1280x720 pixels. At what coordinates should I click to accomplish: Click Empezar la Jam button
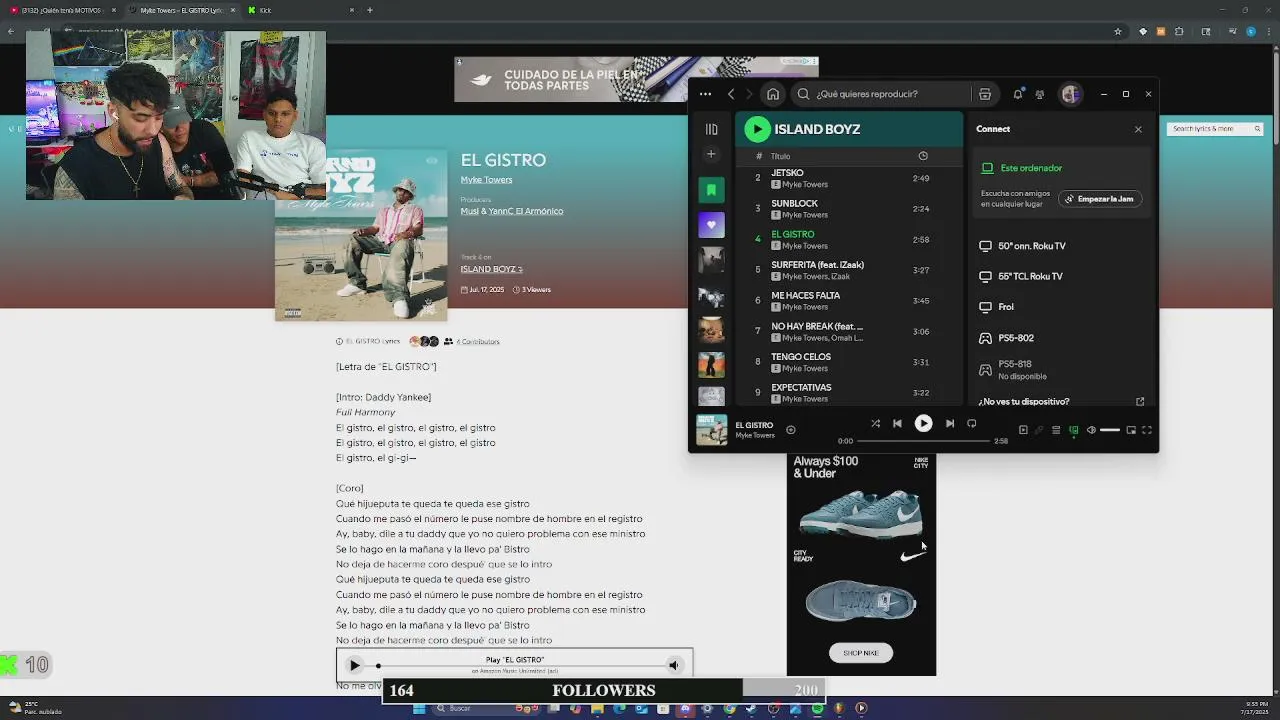pos(1099,199)
